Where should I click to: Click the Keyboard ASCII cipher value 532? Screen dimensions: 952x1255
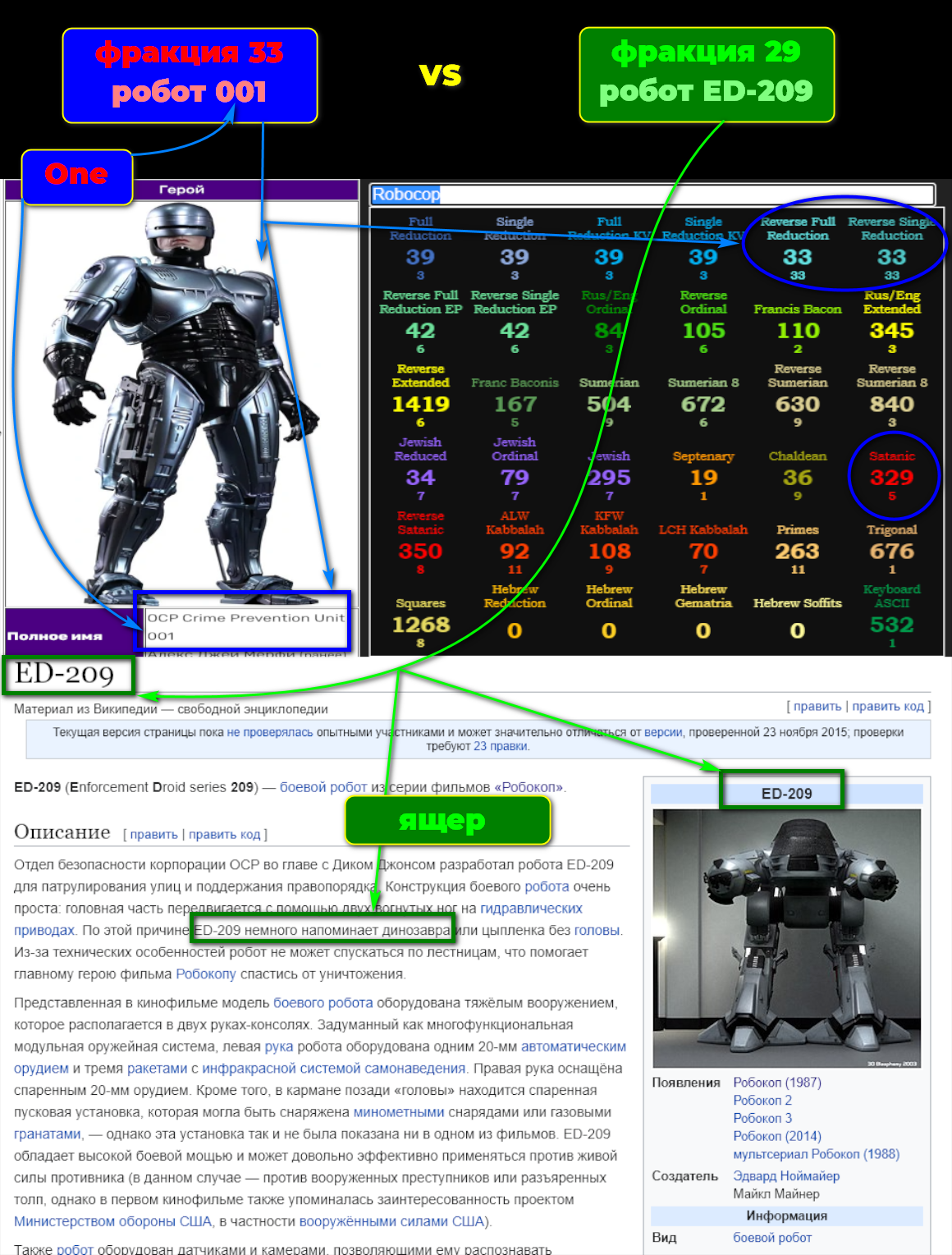point(892,625)
